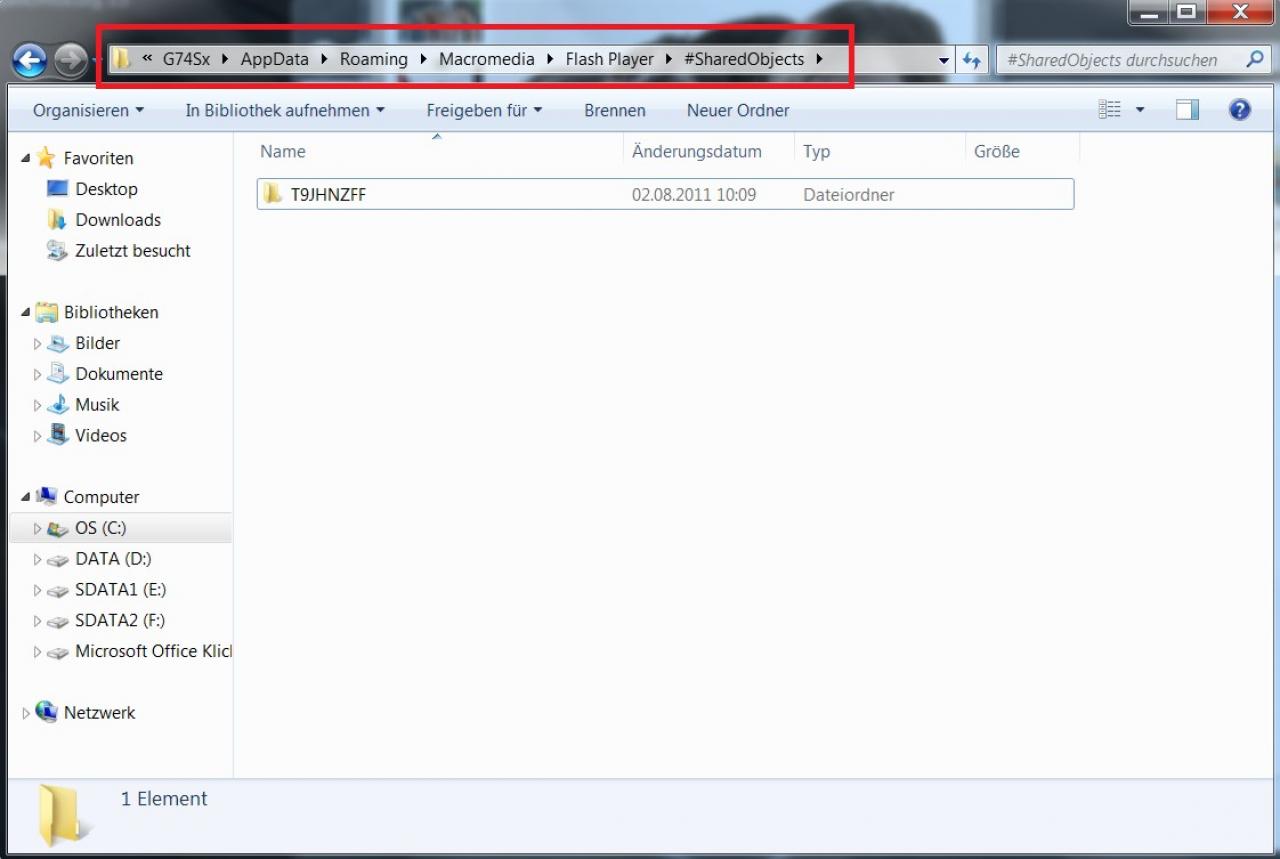This screenshot has height=859, width=1280.
Task: Open the Help question mark icon
Action: tap(1240, 110)
